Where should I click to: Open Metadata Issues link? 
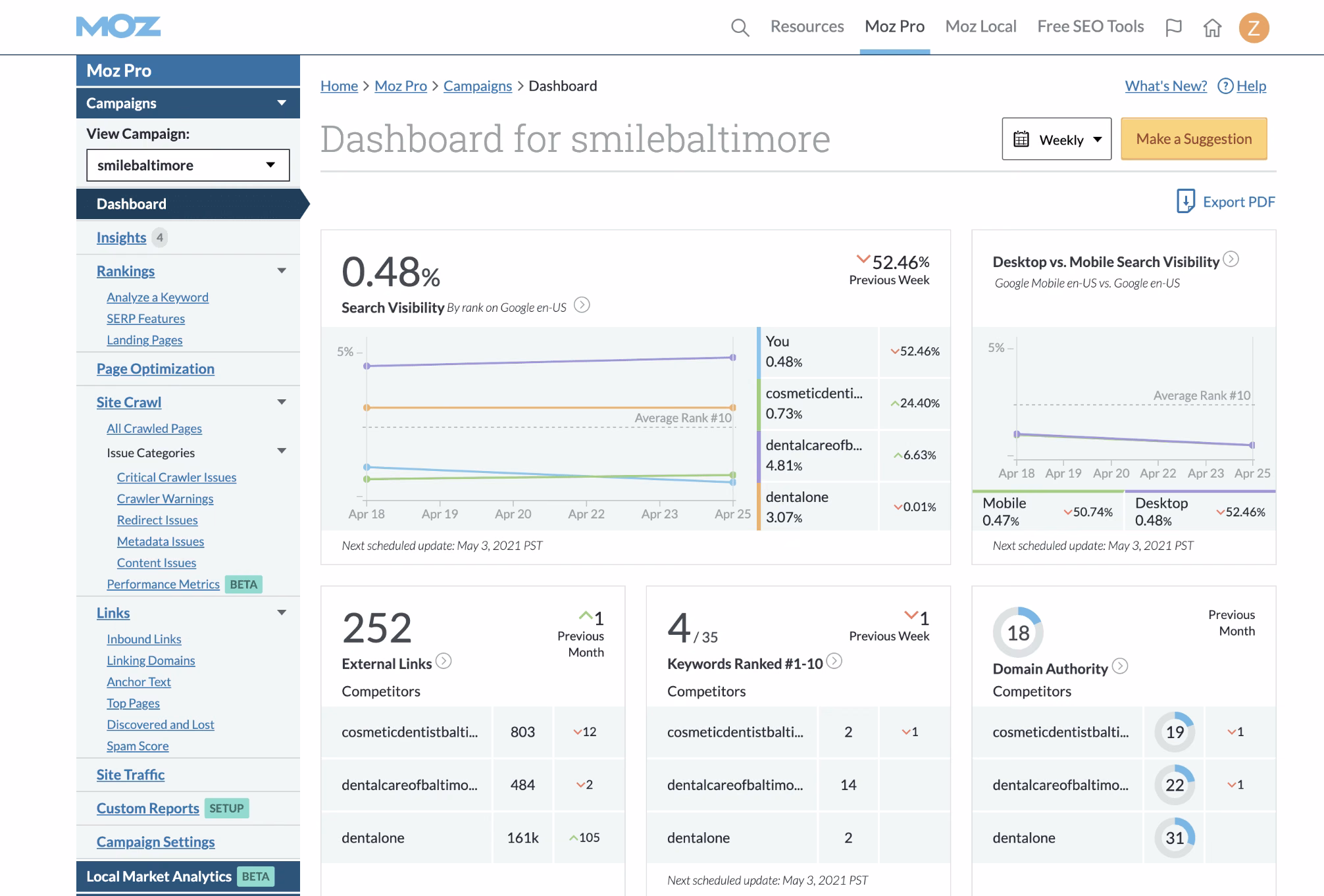coord(160,541)
